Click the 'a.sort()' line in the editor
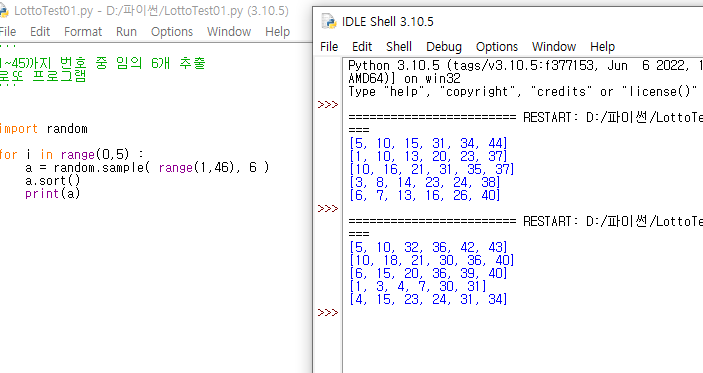The image size is (703, 373). 52,181
